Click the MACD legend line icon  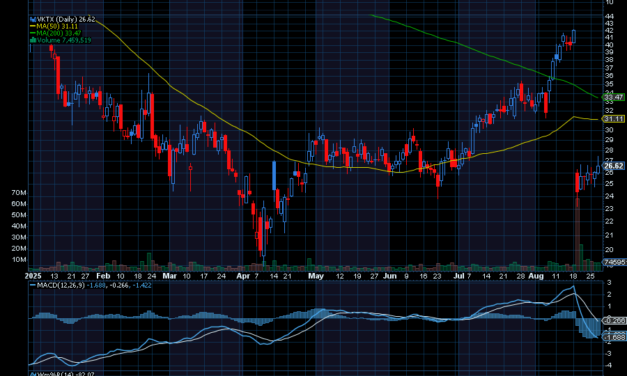point(33,285)
